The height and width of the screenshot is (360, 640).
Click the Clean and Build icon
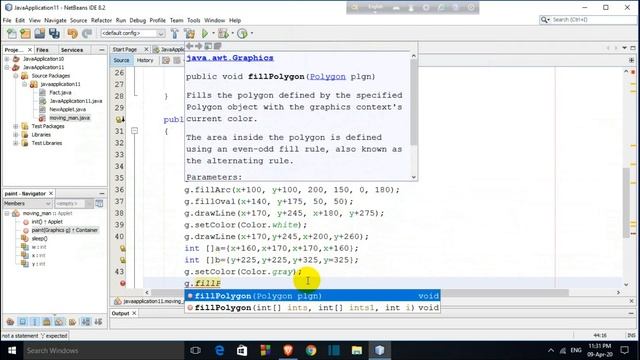[189, 33]
